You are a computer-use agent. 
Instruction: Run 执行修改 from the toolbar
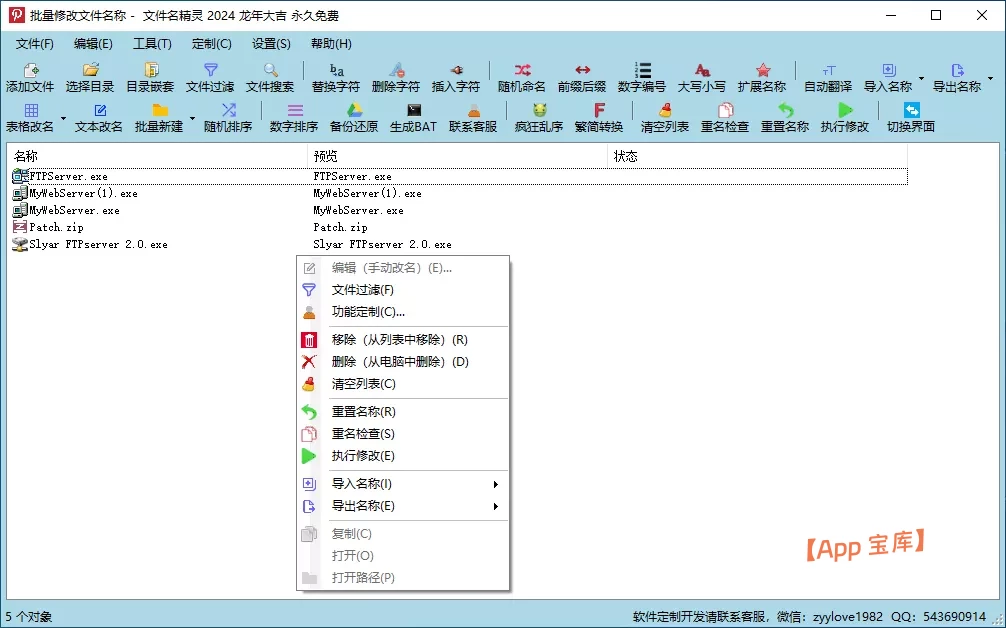point(845,118)
